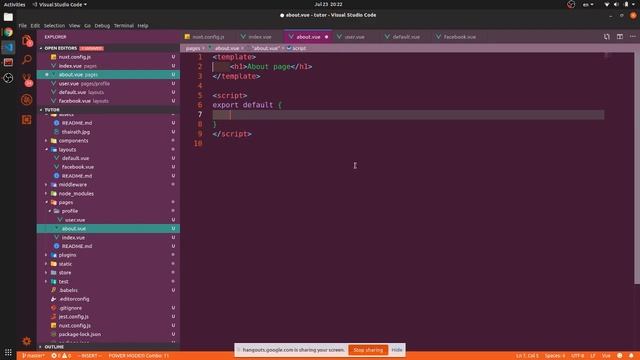Image resolution: width=640 pixels, height=360 pixels.
Task: Open the Help menu
Action: point(143,26)
